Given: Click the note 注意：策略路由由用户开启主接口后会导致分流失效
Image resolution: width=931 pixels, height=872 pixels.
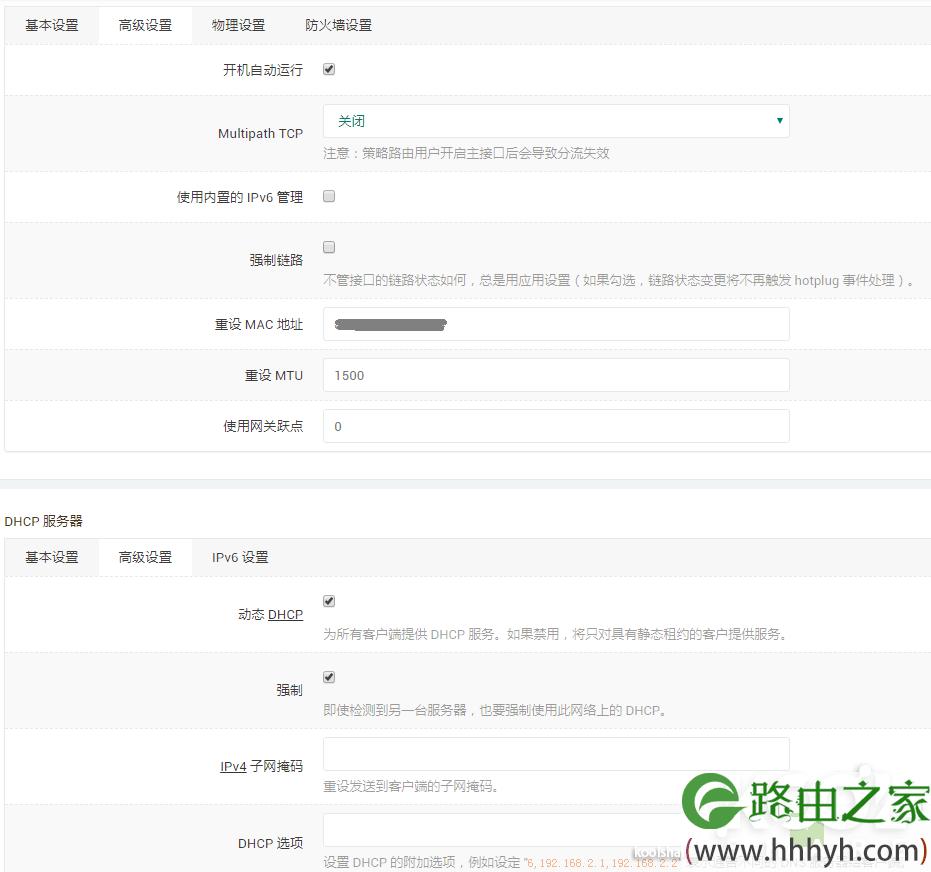Looking at the screenshot, I should click(466, 154).
